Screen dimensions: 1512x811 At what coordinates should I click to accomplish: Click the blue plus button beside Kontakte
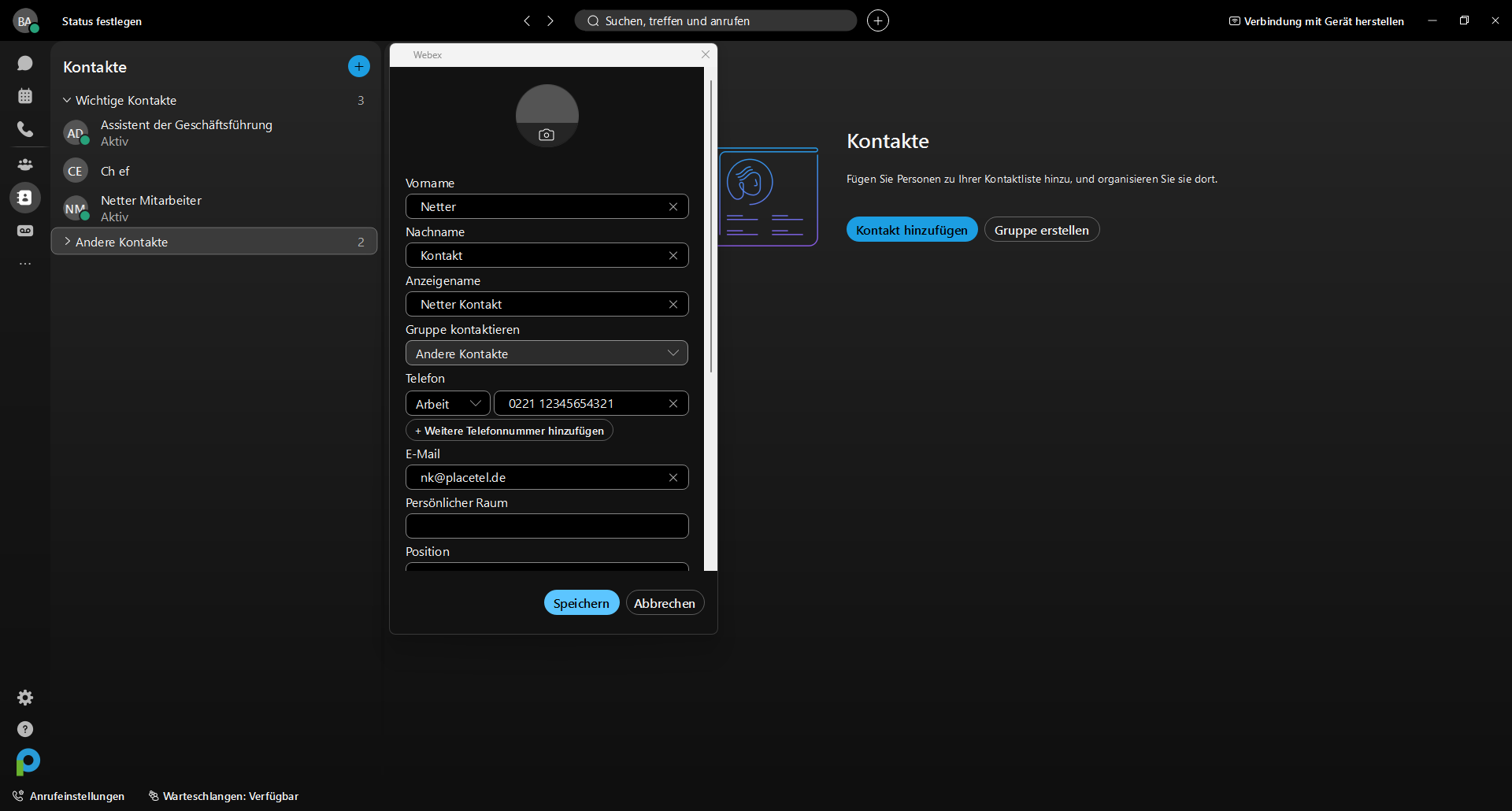point(359,67)
